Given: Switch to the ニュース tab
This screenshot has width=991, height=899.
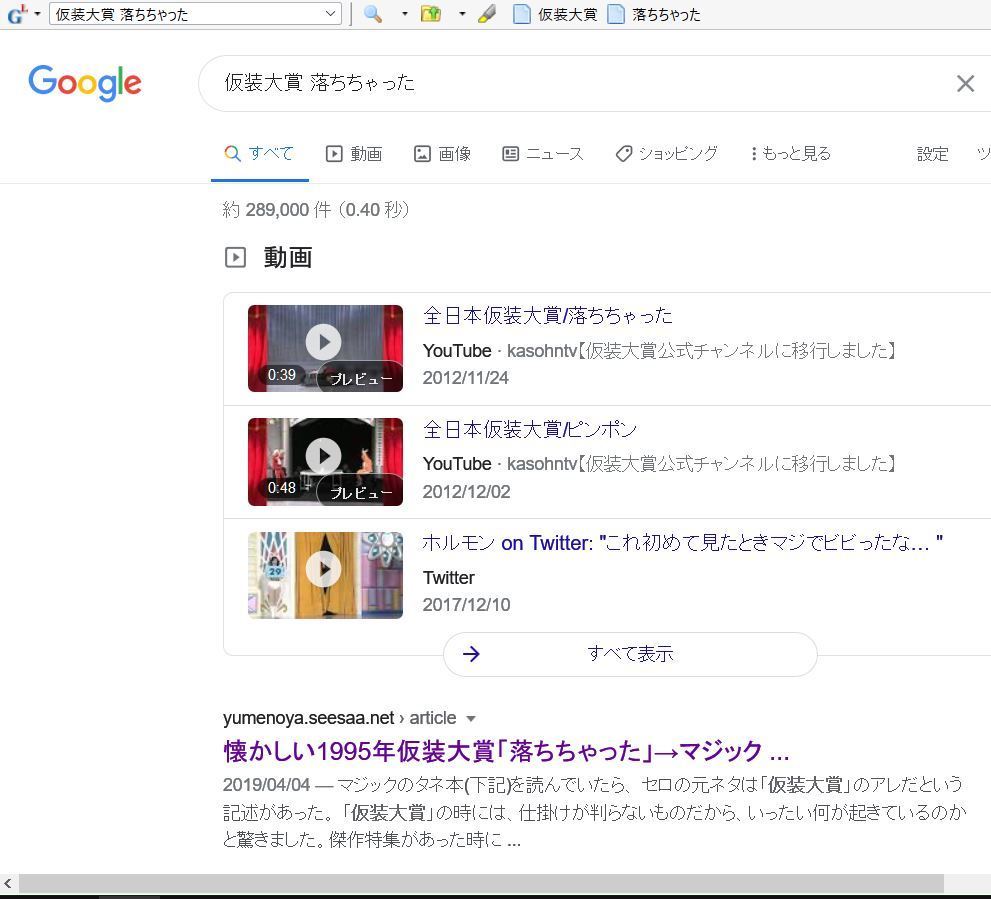Looking at the screenshot, I should pyautogui.click(x=543, y=154).
